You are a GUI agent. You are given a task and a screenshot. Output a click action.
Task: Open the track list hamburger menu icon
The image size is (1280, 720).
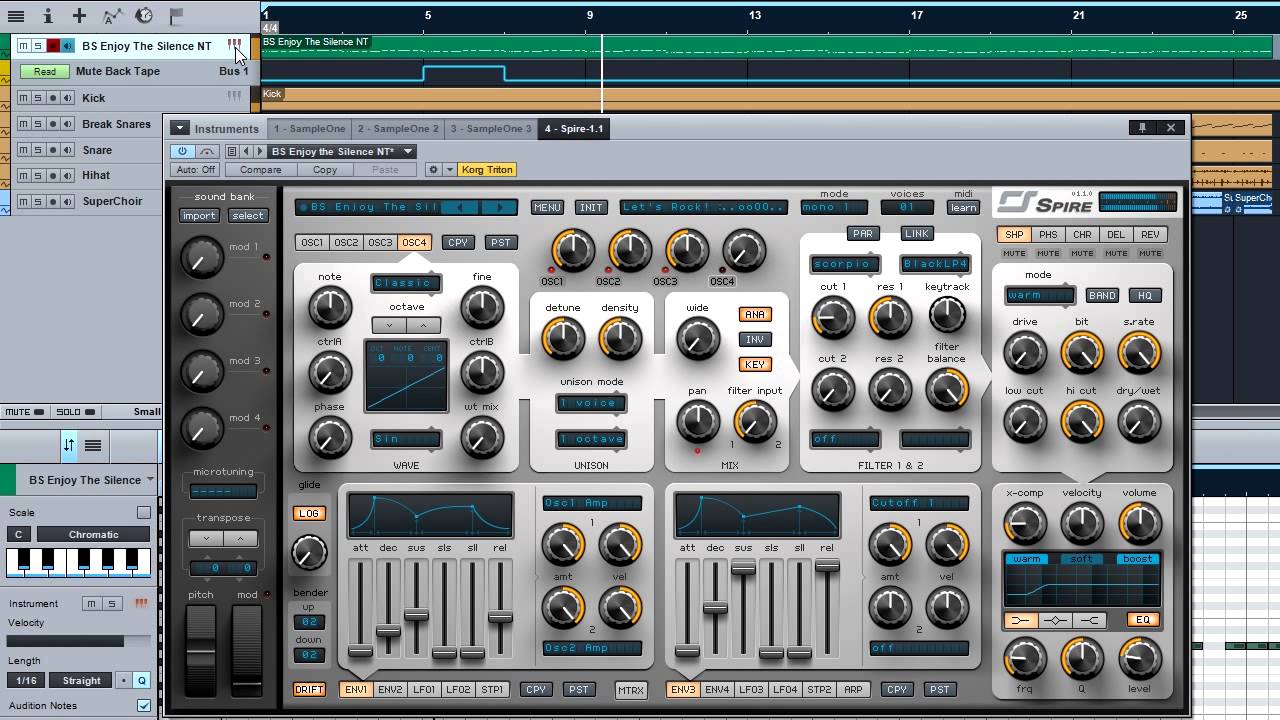click(x=17, y=16)
